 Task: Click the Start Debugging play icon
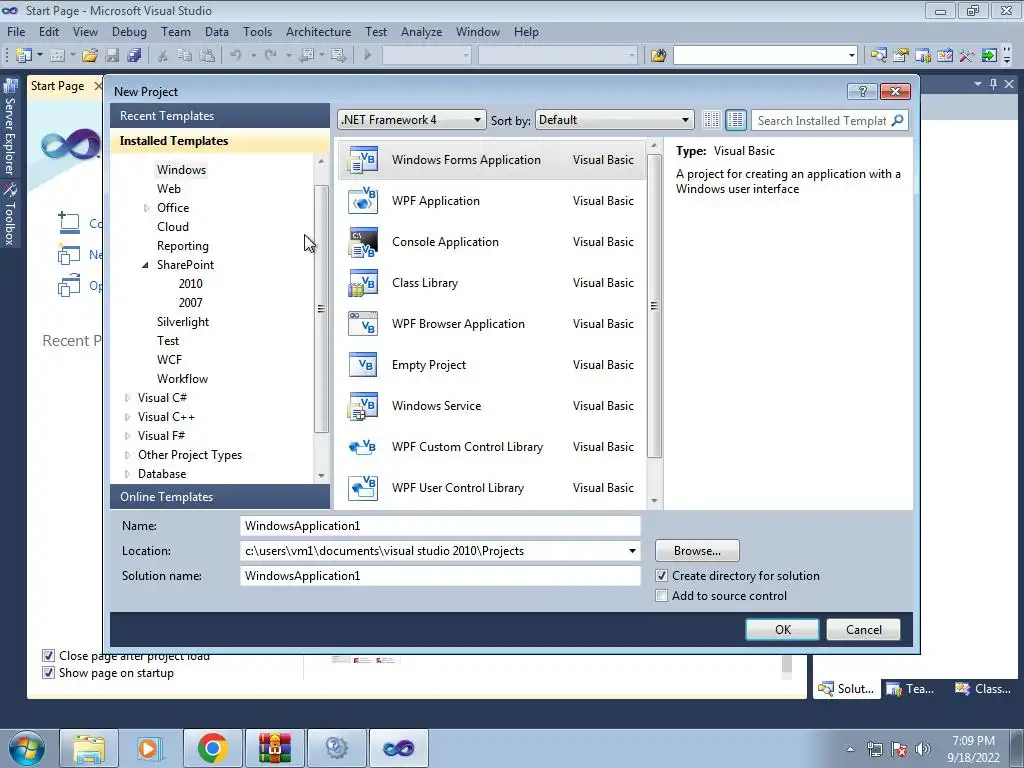(368, 56)
